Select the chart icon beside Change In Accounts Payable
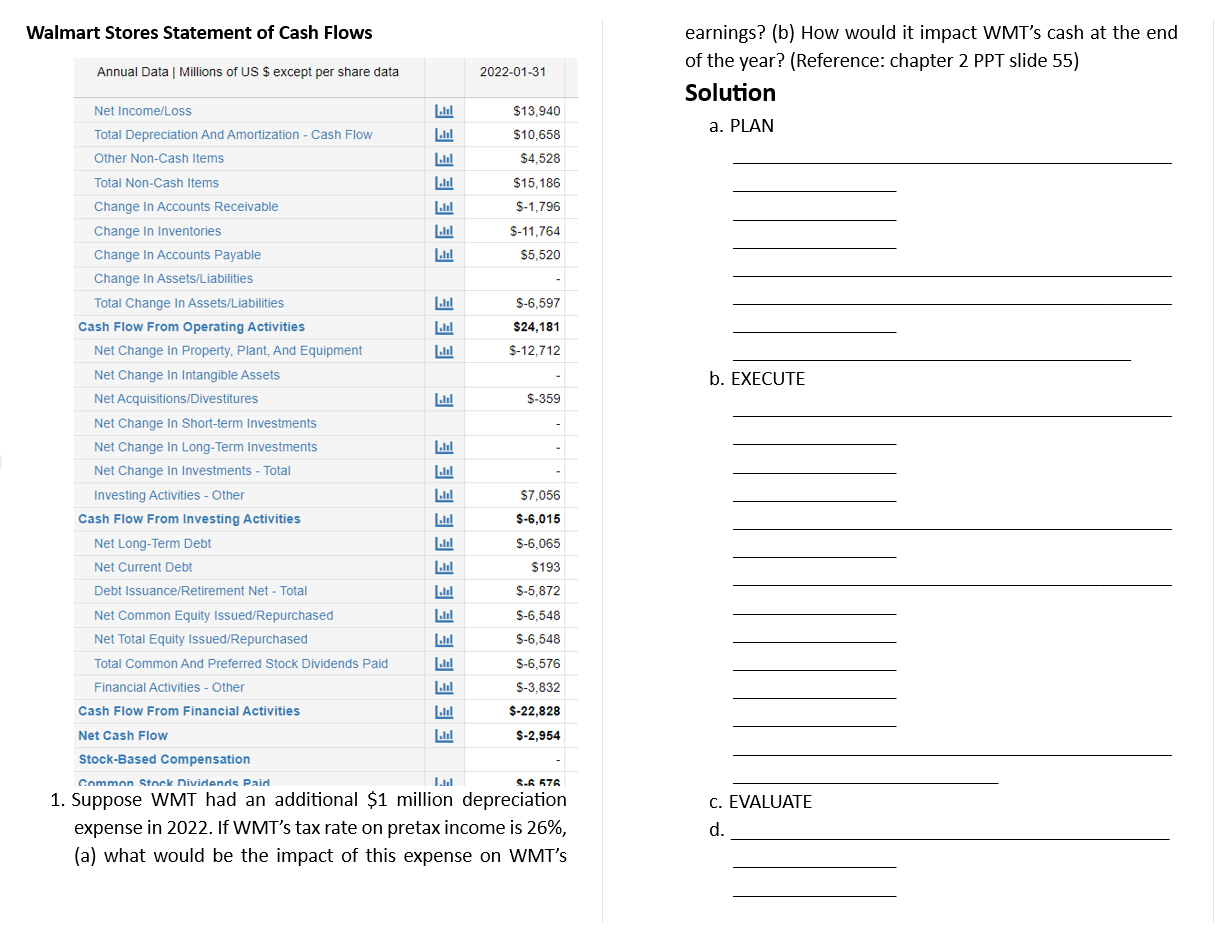The width and height of the screenshot is (1215, 948). pyautogui.click(x=444, y=255)
